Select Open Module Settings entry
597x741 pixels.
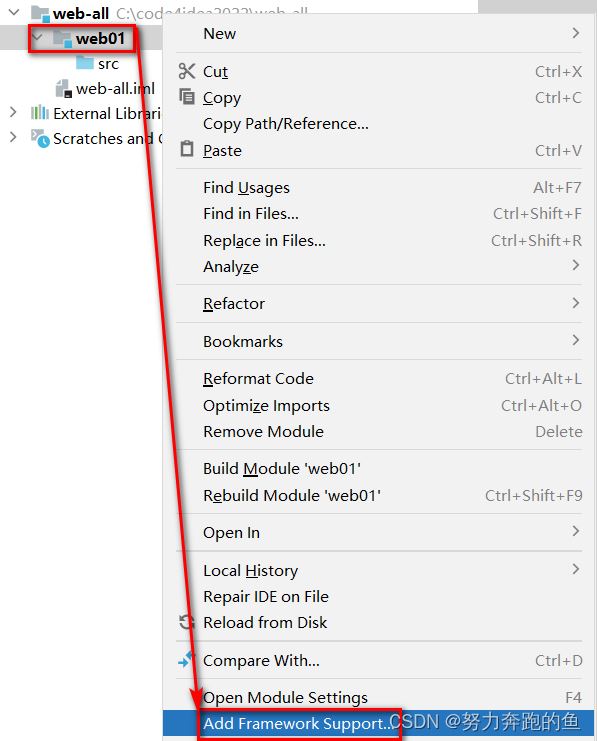pos(379,698)
